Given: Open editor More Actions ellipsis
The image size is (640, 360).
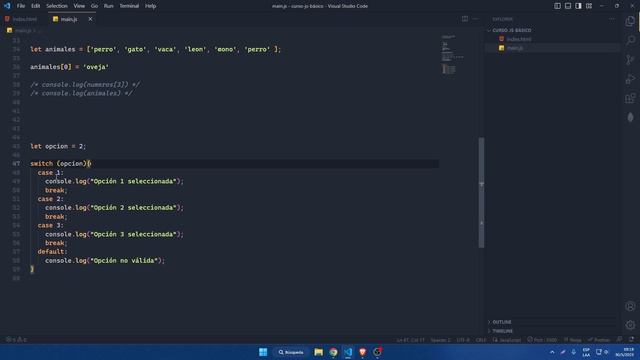Looking at the screenshot, I should (x=475, y=19).
